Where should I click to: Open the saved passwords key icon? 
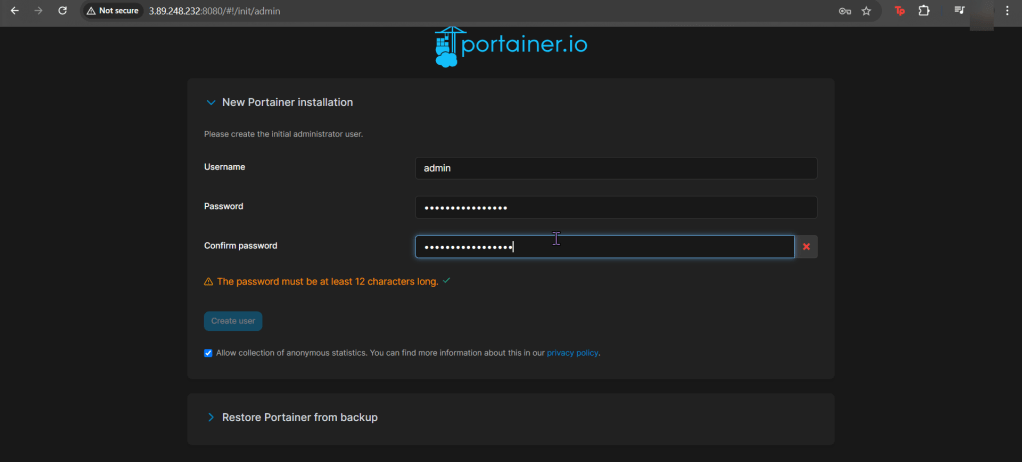point(844,11)
